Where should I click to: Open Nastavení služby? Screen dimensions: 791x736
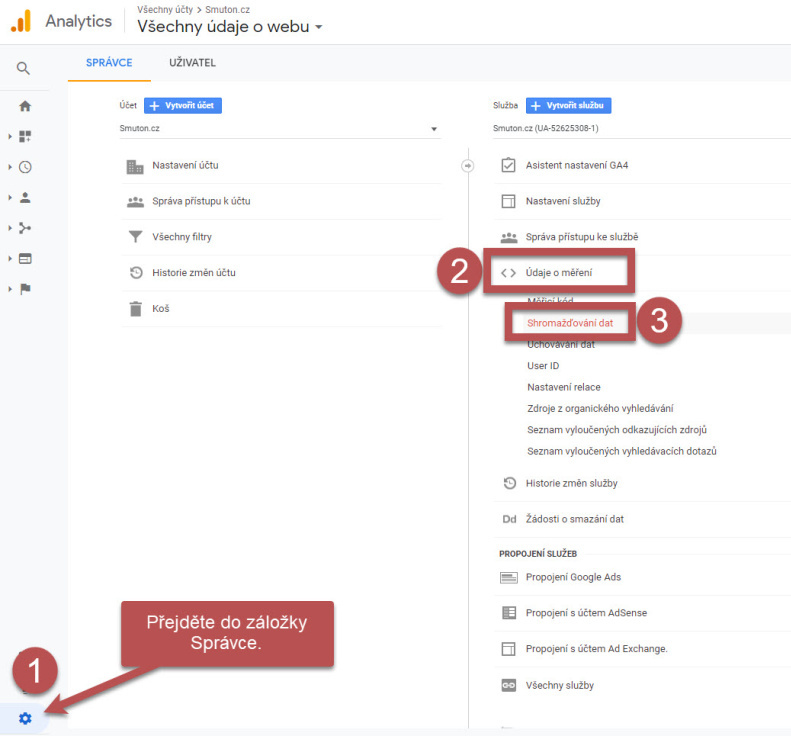tap(642, 201)
